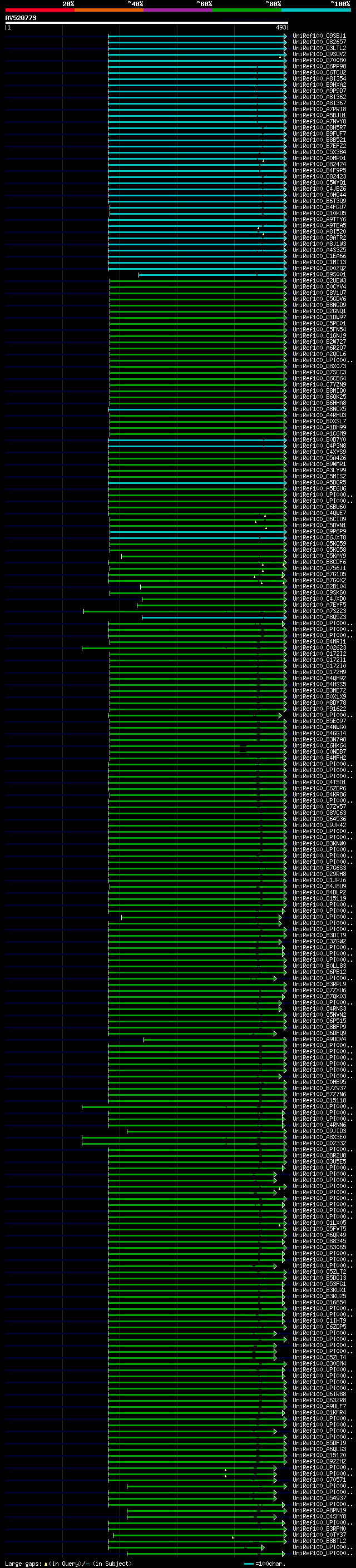Select the UniRef100_C3ZGW2 label
This screenshot has height=1568, width=356.
coord(319,942)
